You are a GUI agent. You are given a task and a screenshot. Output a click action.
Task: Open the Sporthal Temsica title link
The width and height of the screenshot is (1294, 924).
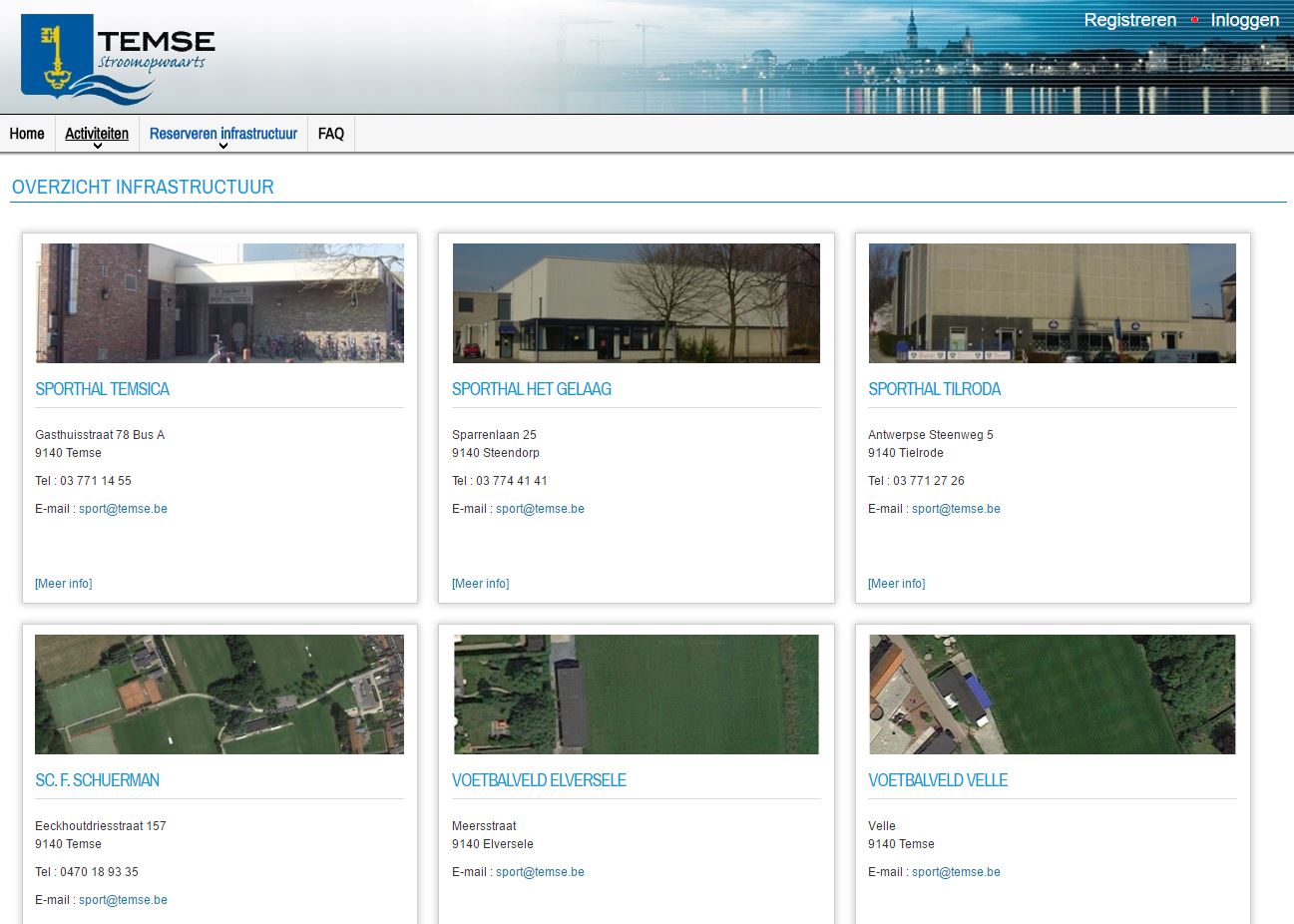[102, 389]
